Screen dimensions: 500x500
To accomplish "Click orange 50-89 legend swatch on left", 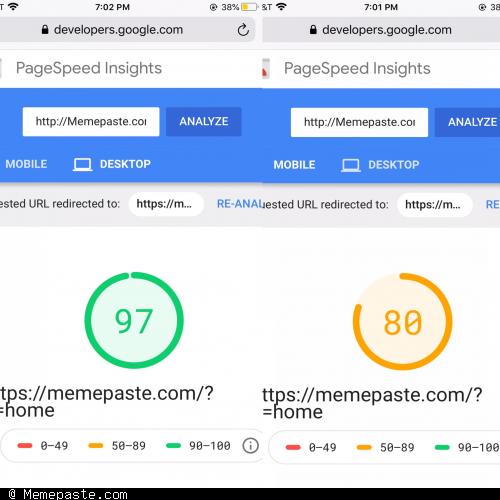I will [95, 446].
